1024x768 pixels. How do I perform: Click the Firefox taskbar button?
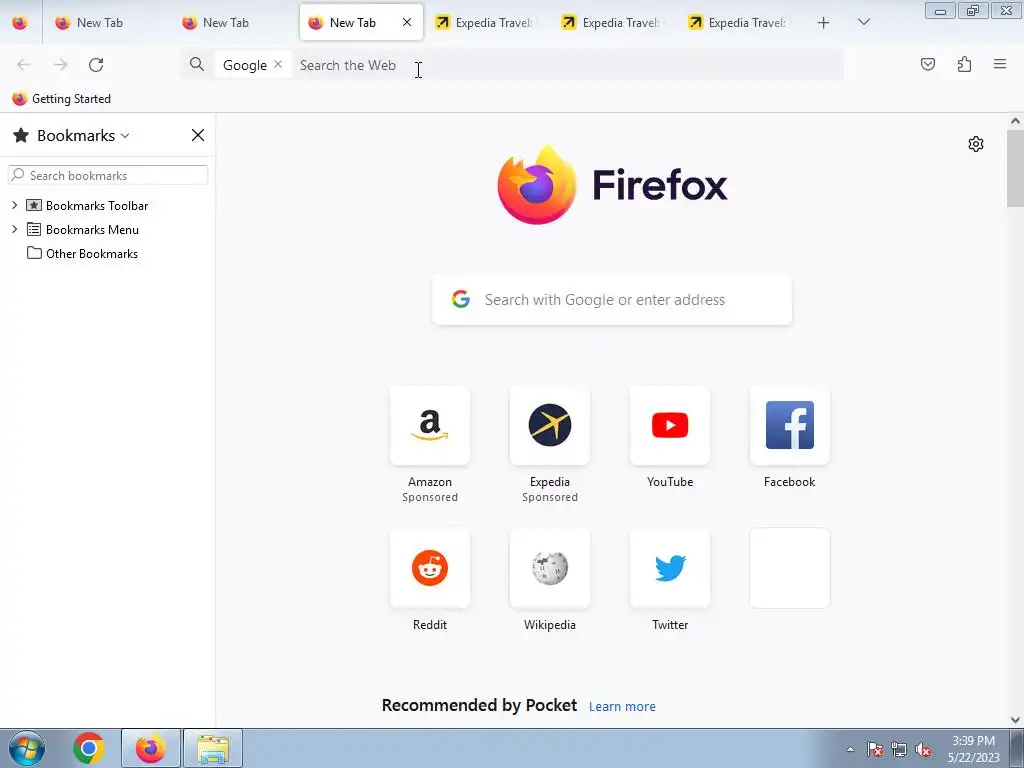150,748
